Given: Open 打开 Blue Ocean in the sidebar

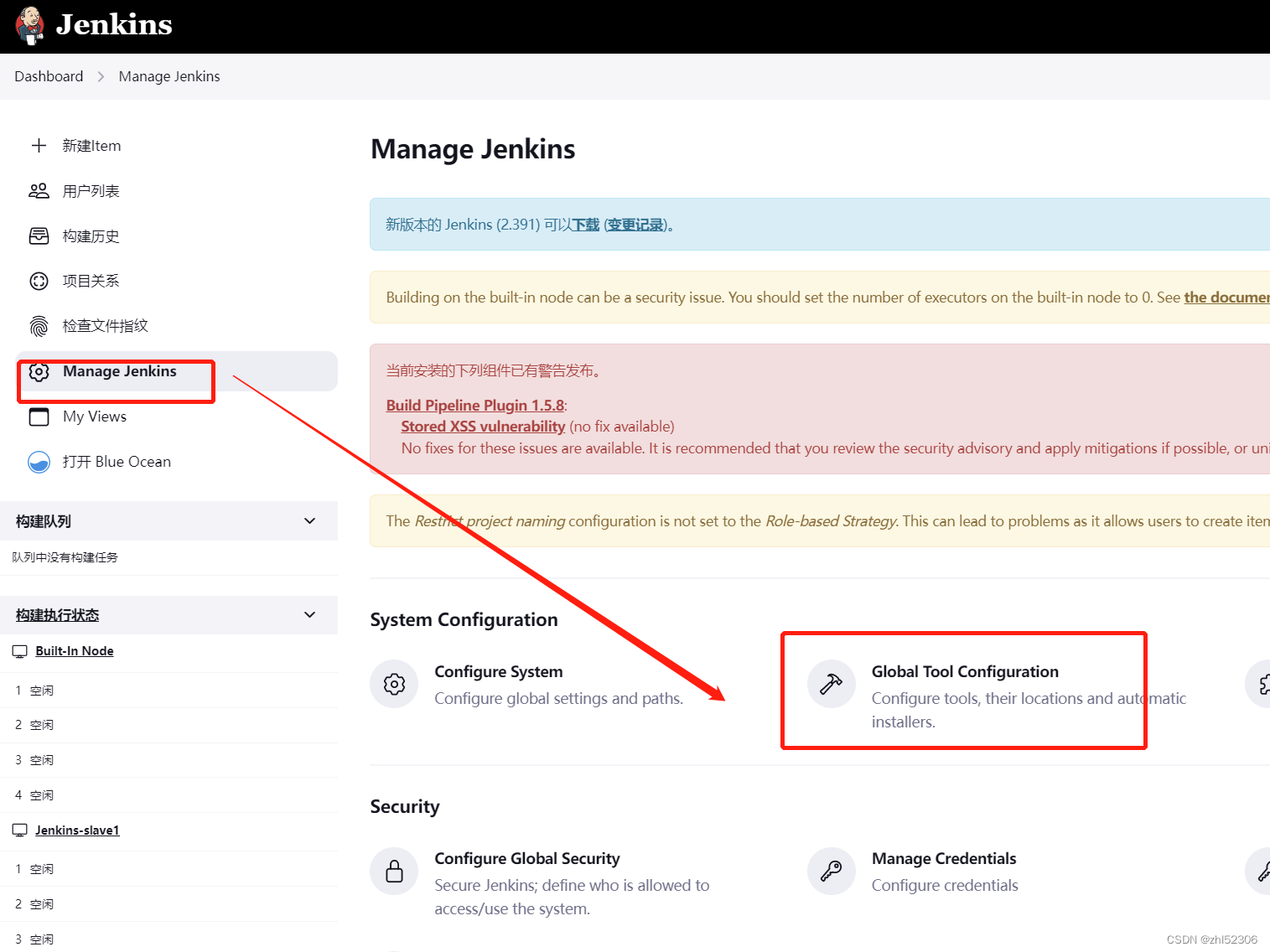Looking at the screenshot, I should pyautogui.click(x=117, y=462).
